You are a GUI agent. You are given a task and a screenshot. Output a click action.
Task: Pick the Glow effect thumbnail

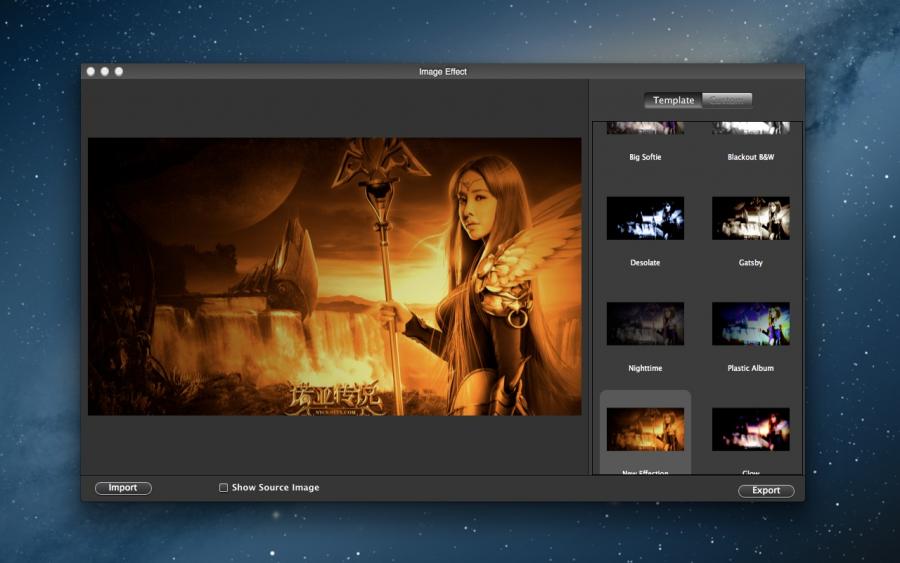(751, 429)
